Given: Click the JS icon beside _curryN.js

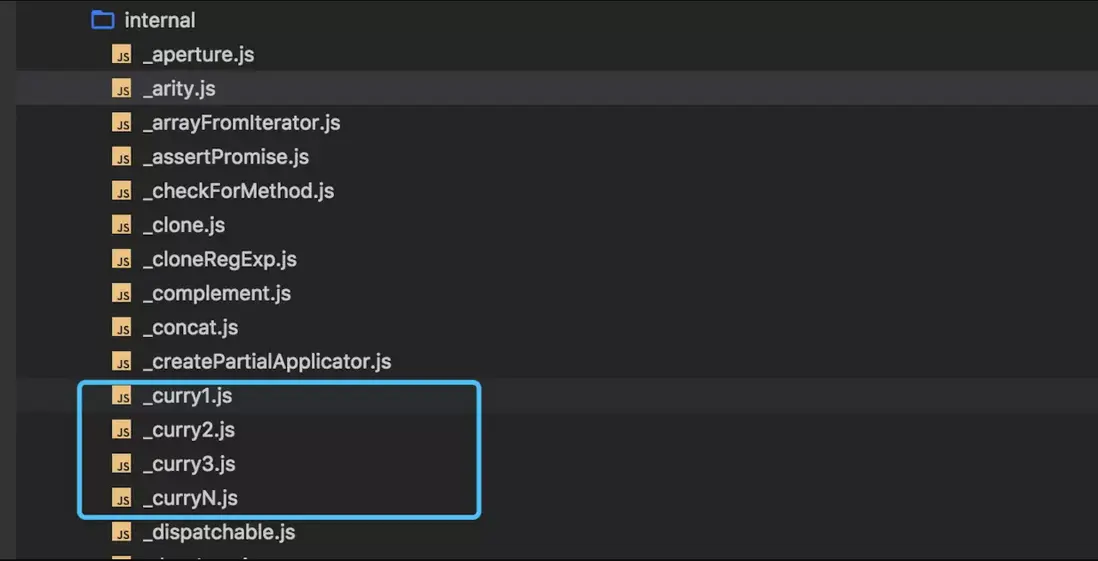Looking at the screenshot, I should coord(122,498).
